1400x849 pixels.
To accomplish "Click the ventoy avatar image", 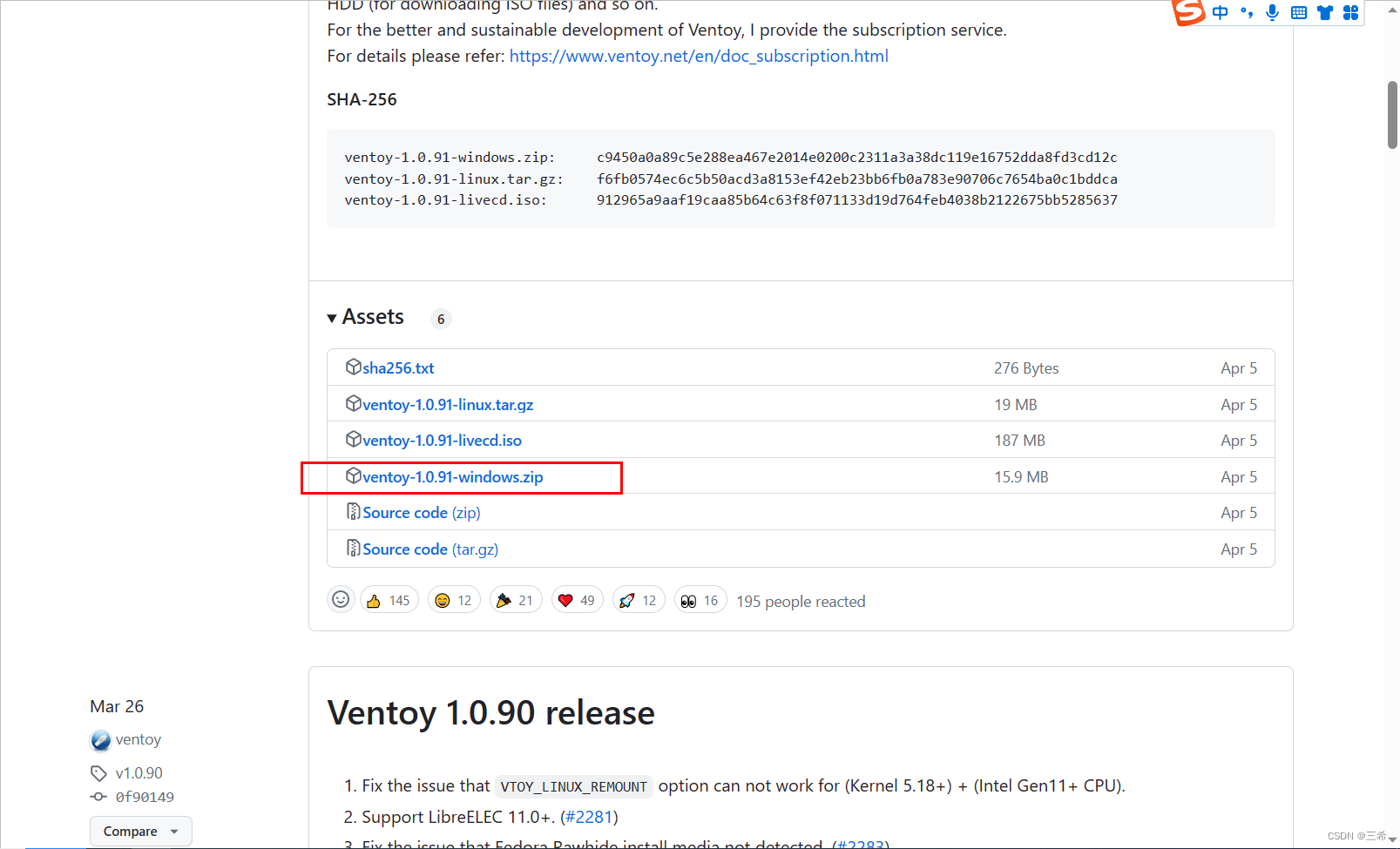I will (x=101, y=740).
